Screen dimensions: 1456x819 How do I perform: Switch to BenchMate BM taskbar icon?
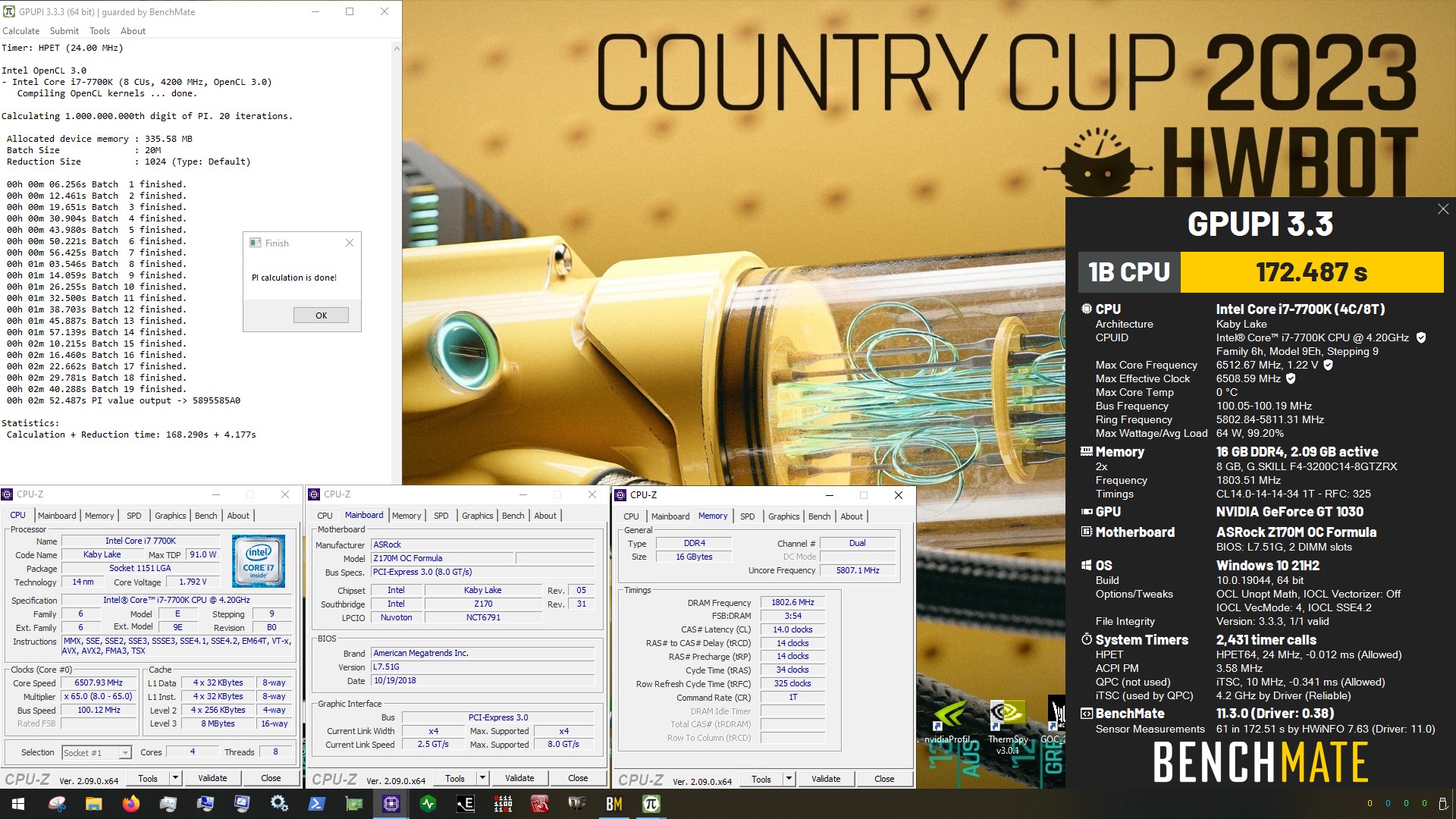pyautogui.click(x=613, y=804)
